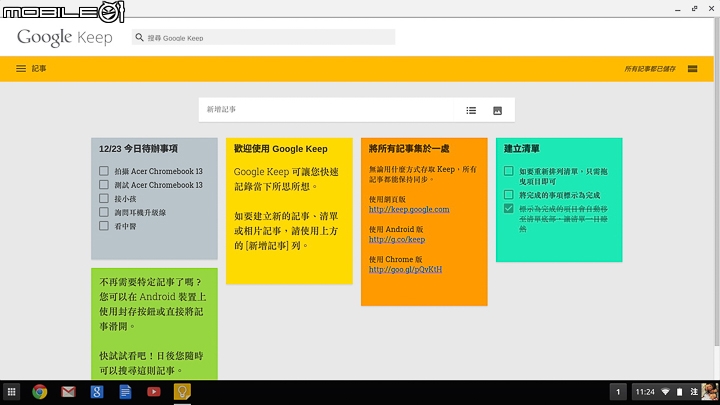Focus the 搜尋 Google Keep search box
This screenshot has width=720, height=405.
pos(263,37)
